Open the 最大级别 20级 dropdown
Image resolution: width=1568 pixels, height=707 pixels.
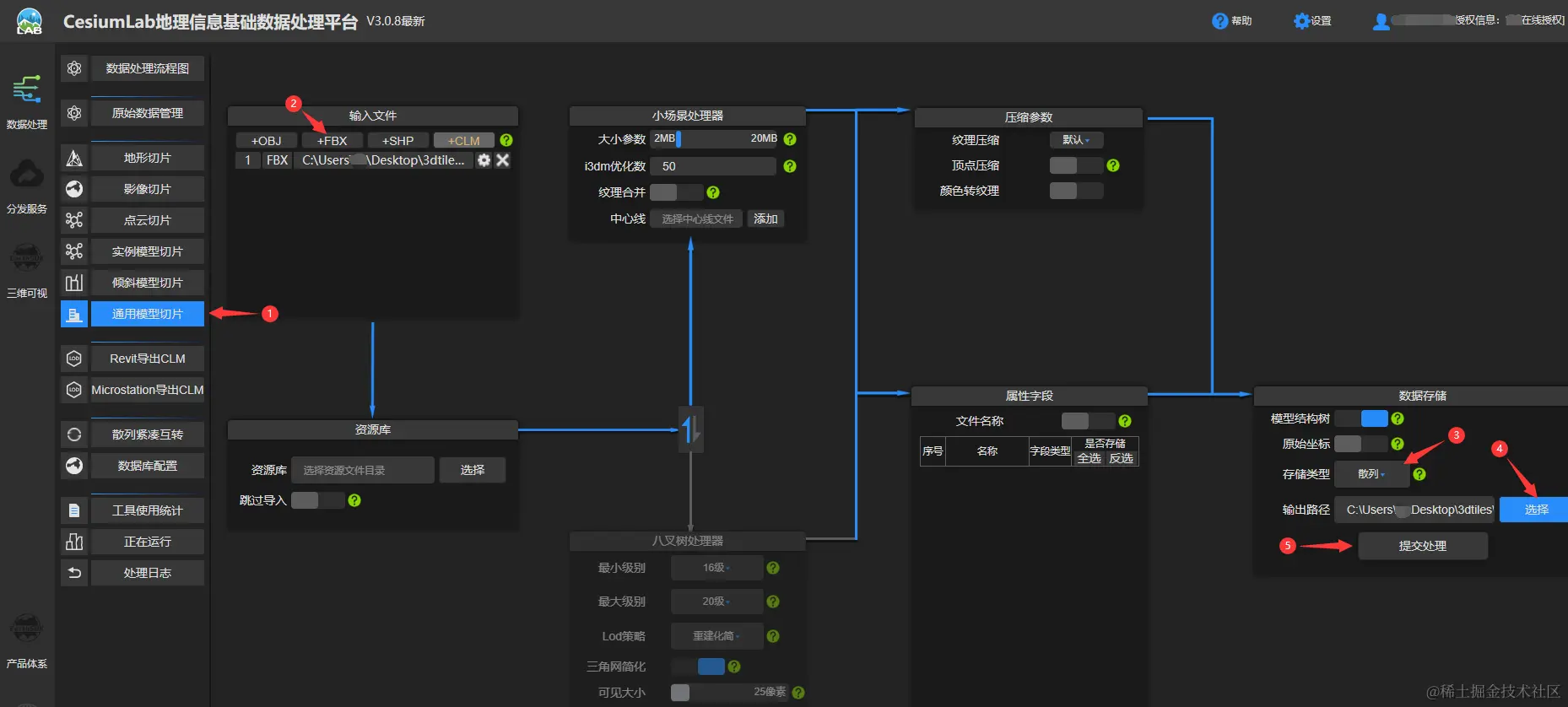pyautogui.click(x=716, y=602)
